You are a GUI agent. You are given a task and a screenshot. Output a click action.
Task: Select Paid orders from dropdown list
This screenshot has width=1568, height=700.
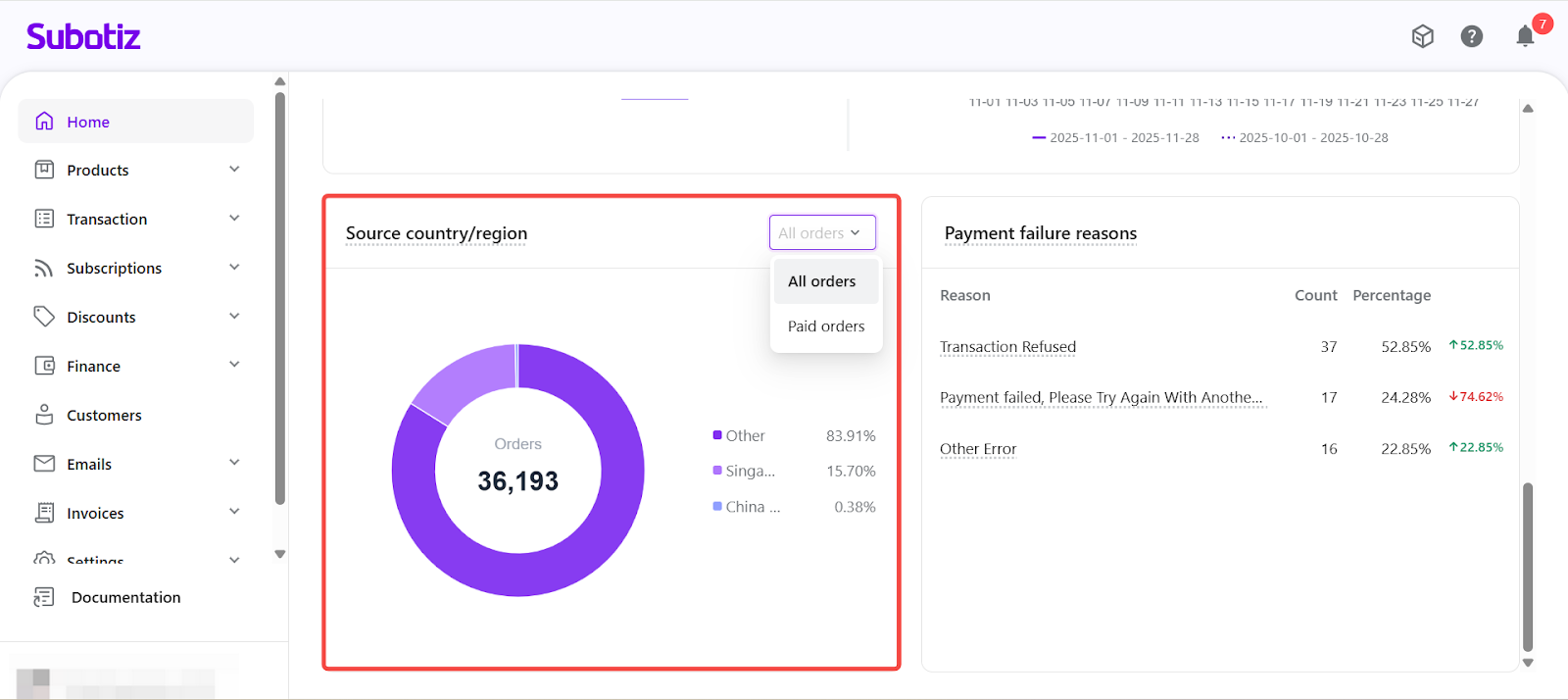(826, 326)
